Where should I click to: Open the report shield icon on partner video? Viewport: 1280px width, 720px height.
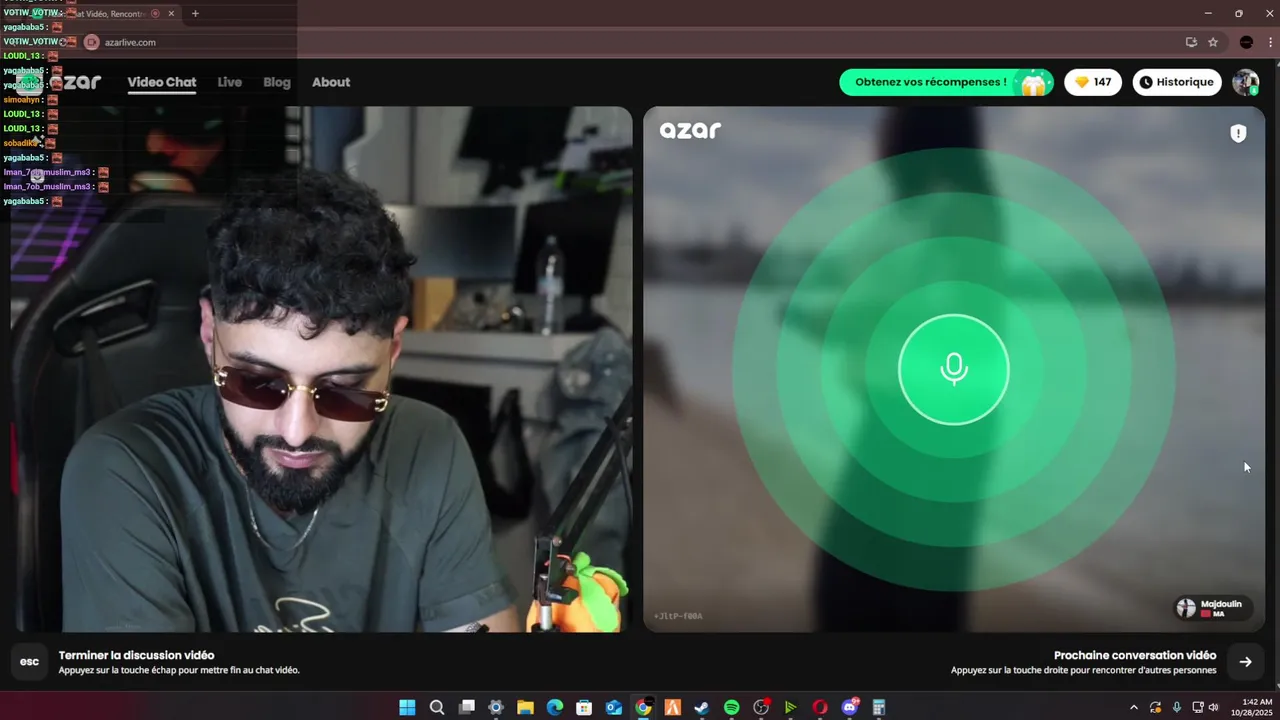point(1238,133)
